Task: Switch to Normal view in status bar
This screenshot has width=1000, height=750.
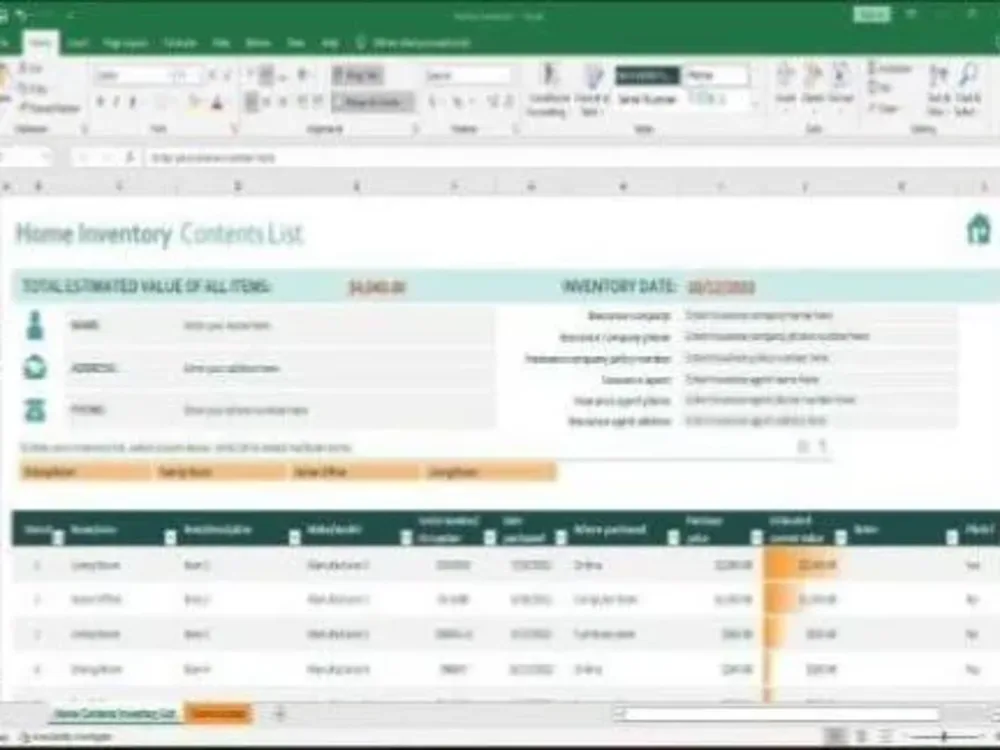Action: (836, 736)
